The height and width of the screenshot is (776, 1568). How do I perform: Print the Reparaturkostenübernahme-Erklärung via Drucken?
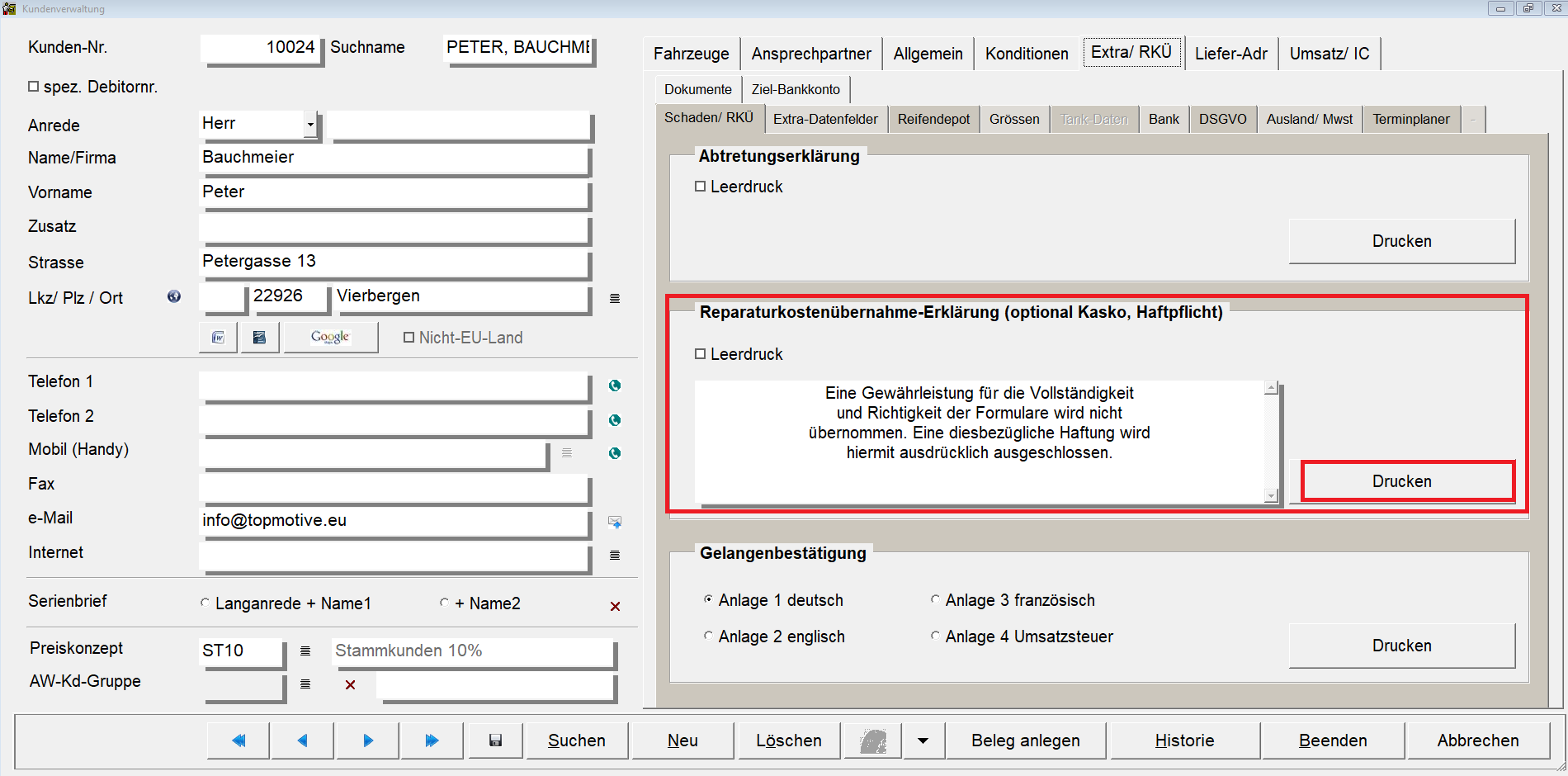click(x=1402, y=481)
